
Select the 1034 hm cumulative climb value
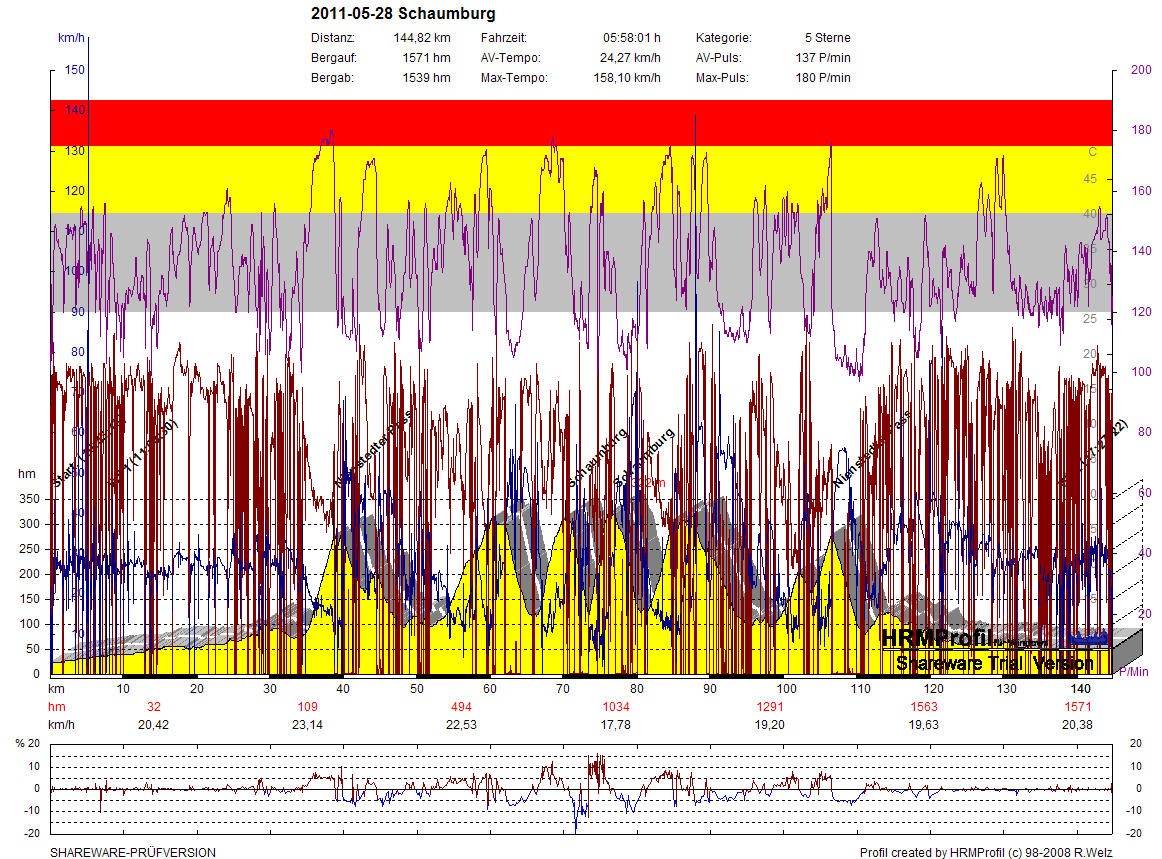(615, 707)
